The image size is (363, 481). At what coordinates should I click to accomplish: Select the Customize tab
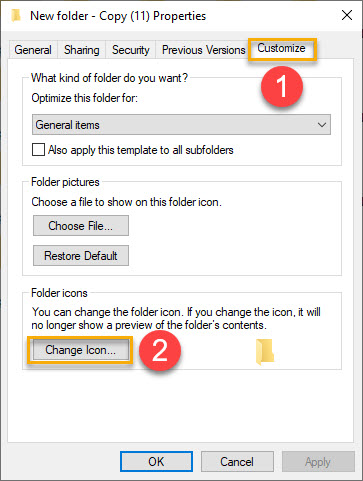(x=281, y=49)
